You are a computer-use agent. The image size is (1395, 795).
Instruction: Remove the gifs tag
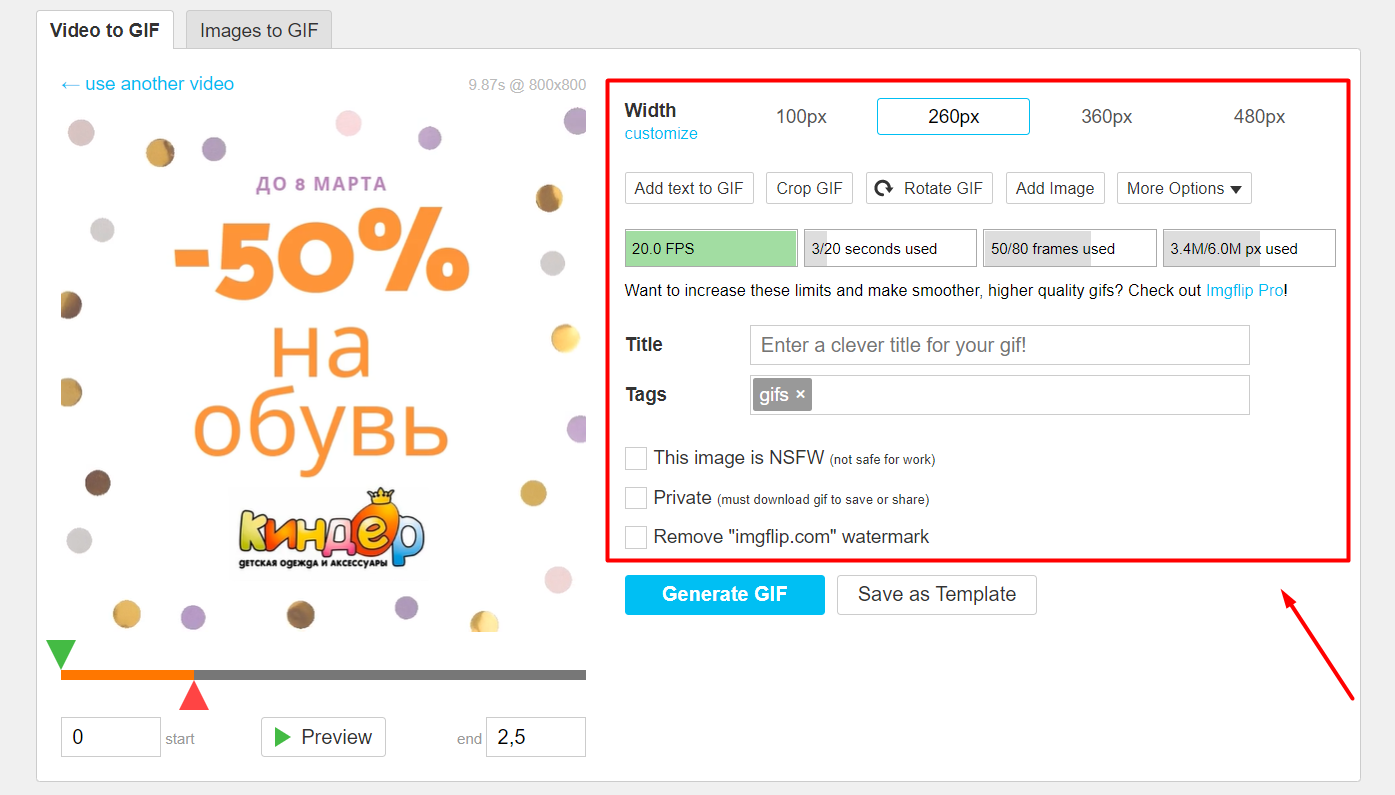click(800, 395)
